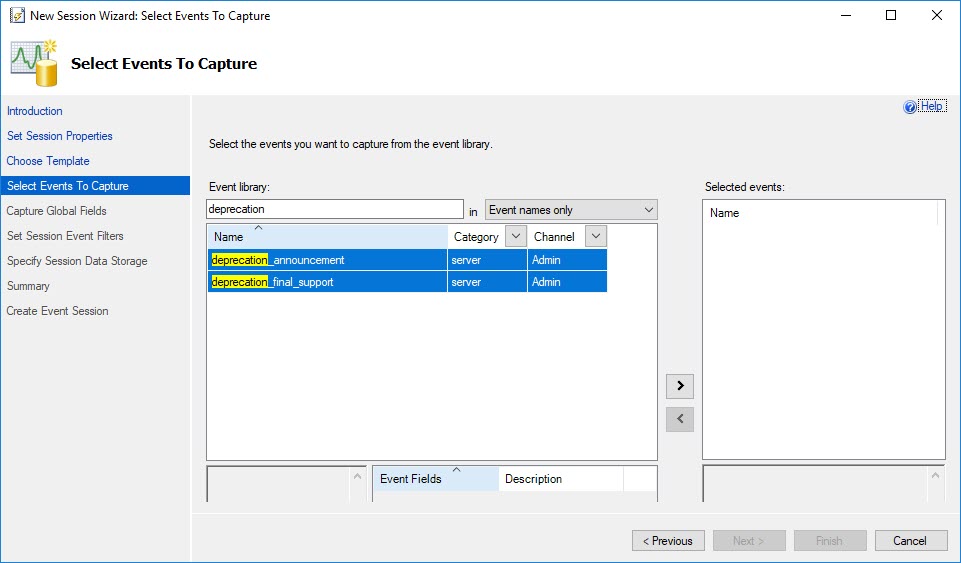
Task: Click the Help question mark icon
Action: 910,107
